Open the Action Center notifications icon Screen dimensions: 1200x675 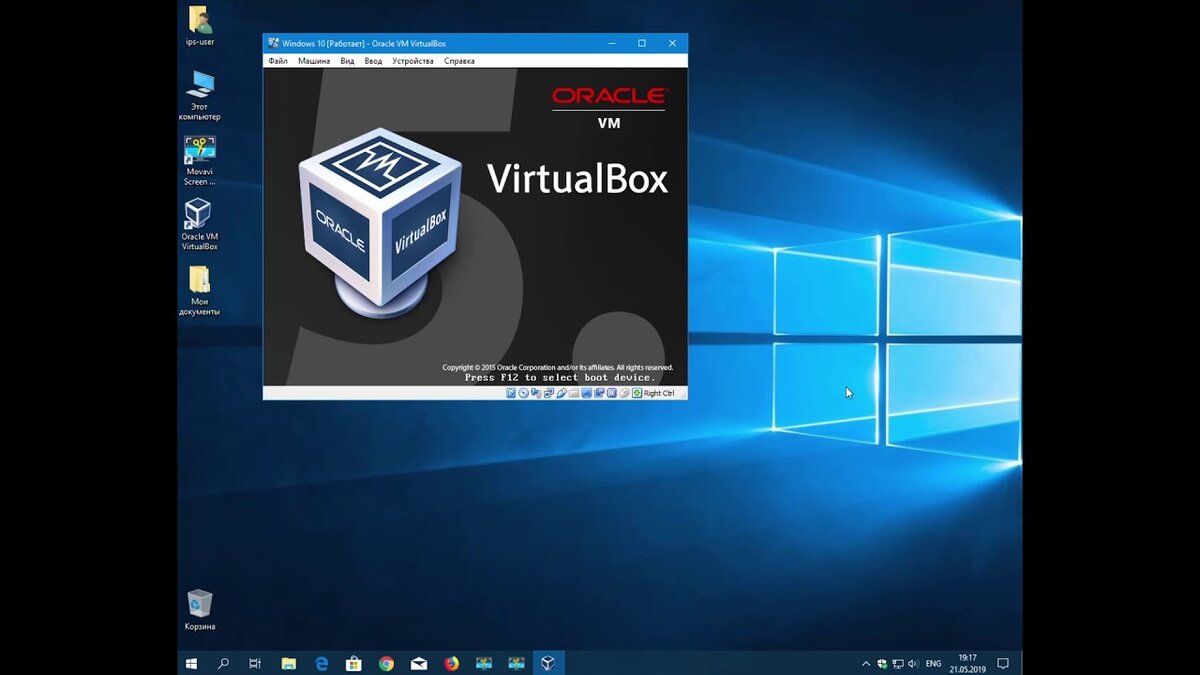click(1003, 664)
